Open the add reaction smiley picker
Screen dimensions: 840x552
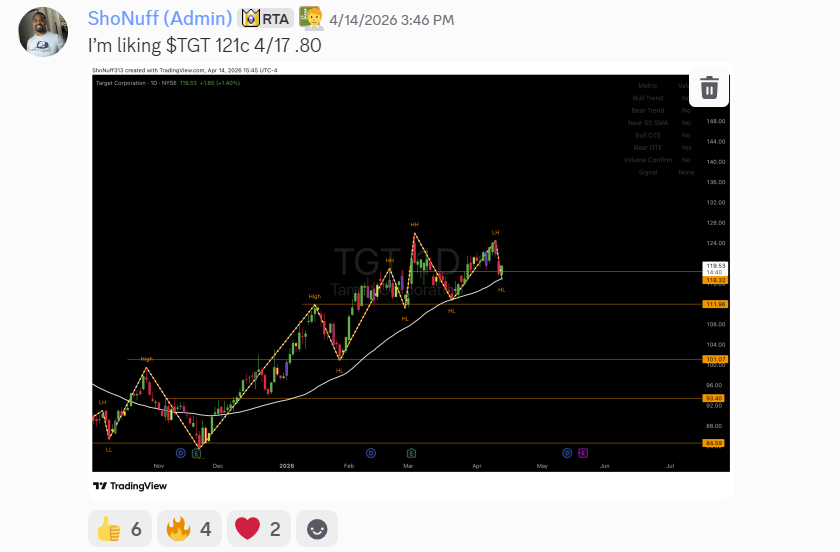[317, 529]
